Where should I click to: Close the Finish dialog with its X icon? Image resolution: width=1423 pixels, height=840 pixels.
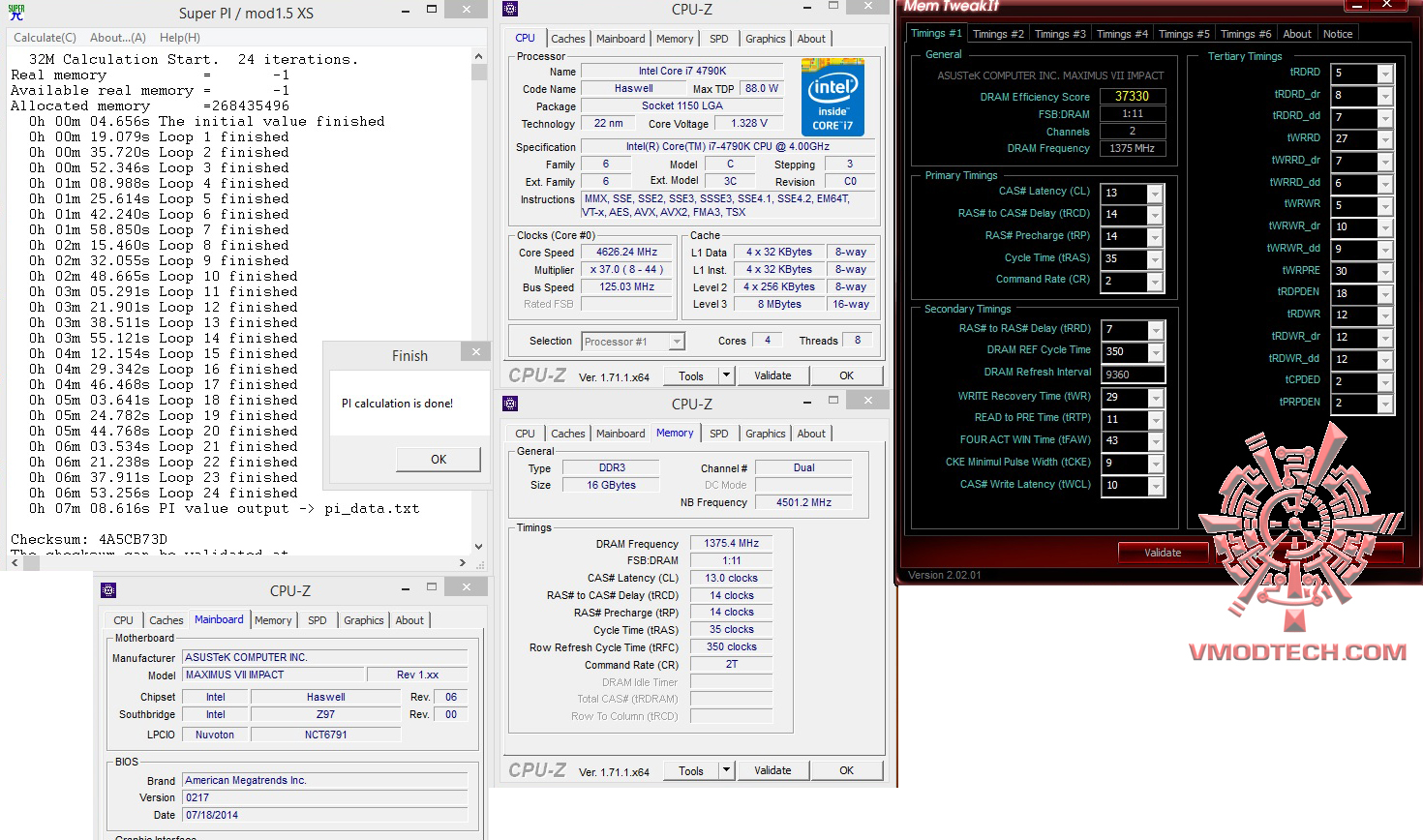(475, 352)
